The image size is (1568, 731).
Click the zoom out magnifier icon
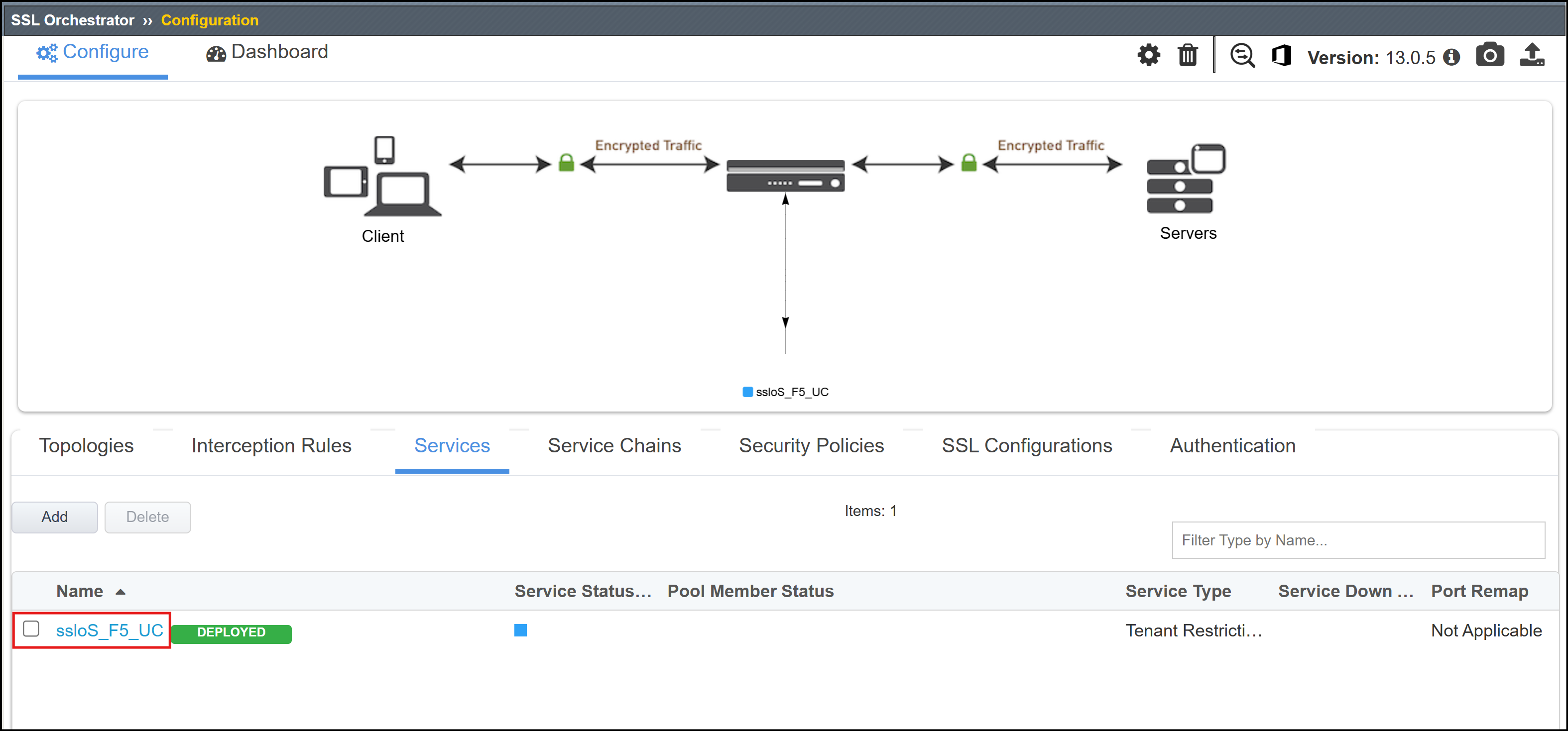click(1242, 55)
